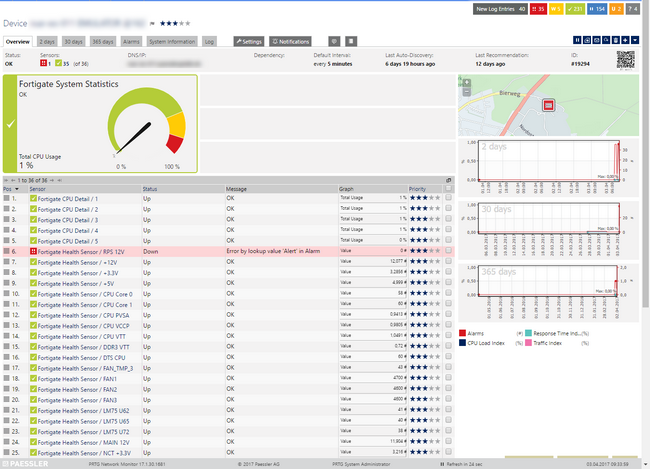Click the square icon button after shield button
Viewport: 650px width, 469px height.
coord(351,41)
